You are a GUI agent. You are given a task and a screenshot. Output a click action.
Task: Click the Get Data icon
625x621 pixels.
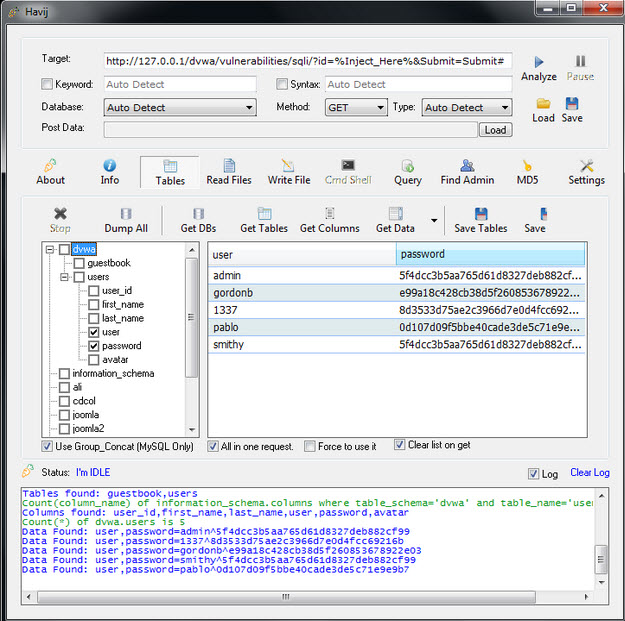tap(395, 214)
